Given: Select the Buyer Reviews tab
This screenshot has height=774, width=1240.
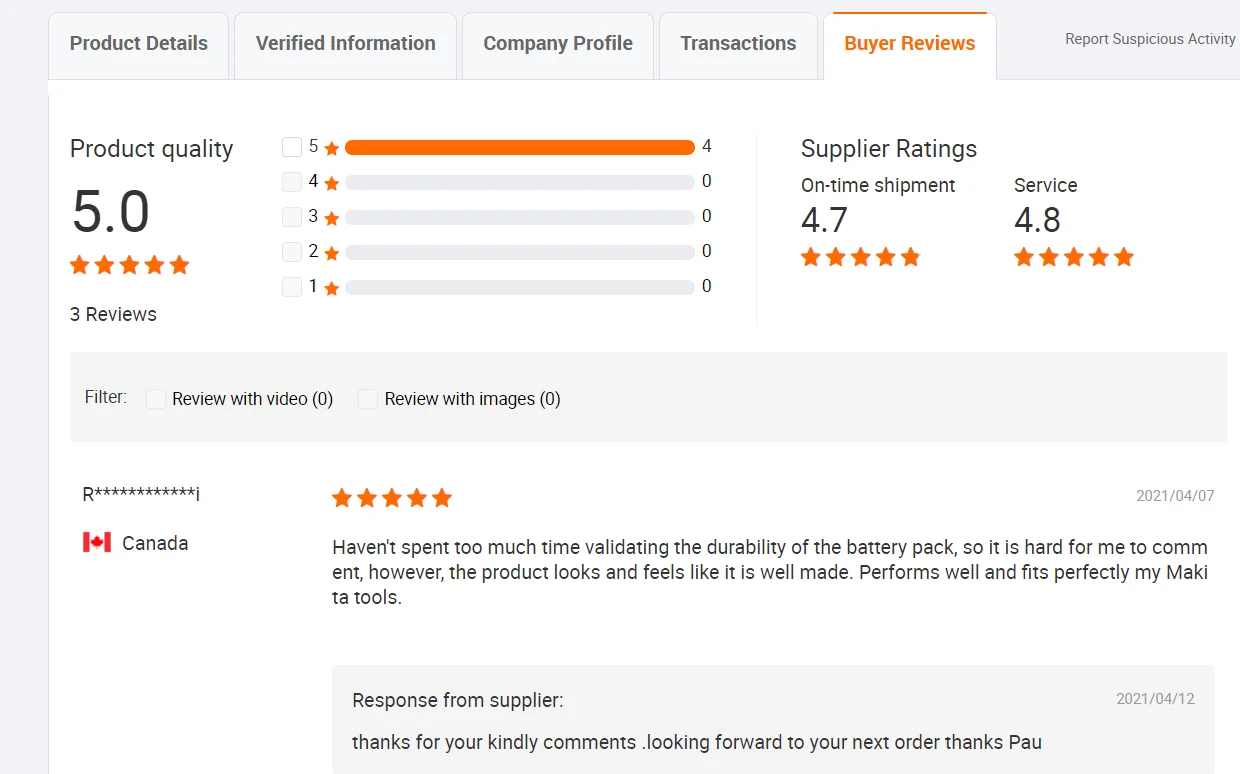Looking at the screenshot, I should click(x=909, y=44).
